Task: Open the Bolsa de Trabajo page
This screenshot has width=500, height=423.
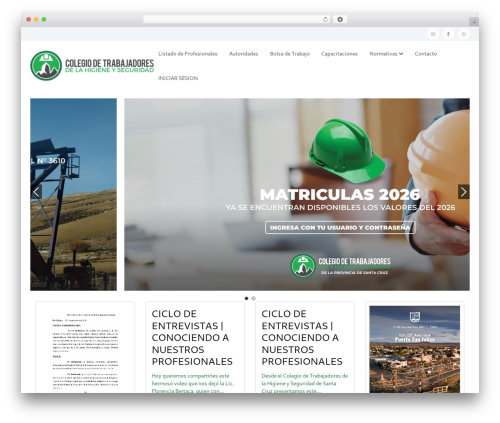Action: (290, 54)
